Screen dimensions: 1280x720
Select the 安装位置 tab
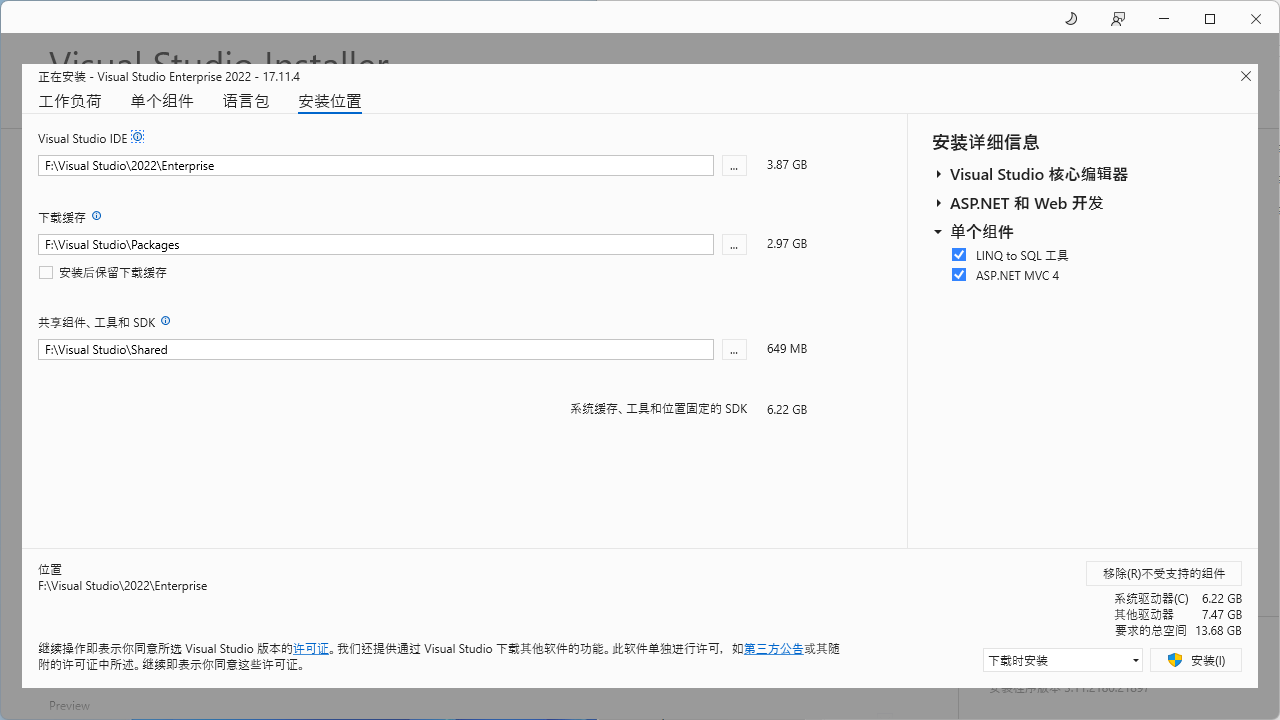click(330, 101)
